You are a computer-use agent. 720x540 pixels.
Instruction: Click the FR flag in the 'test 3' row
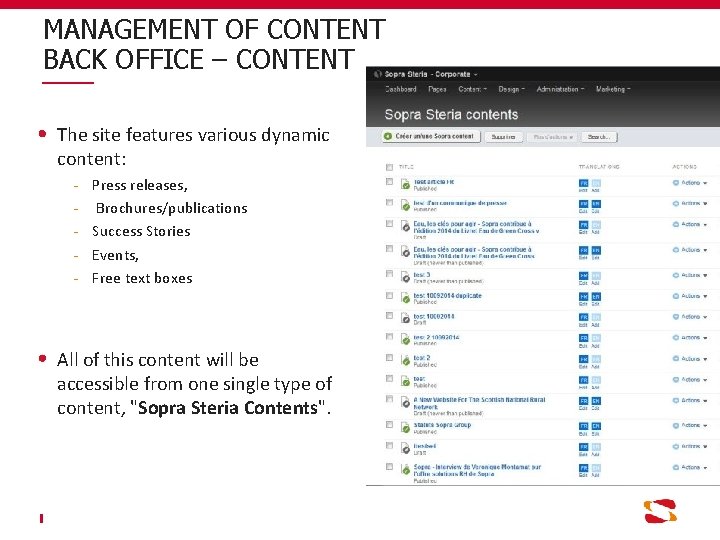tap(583, 276)
